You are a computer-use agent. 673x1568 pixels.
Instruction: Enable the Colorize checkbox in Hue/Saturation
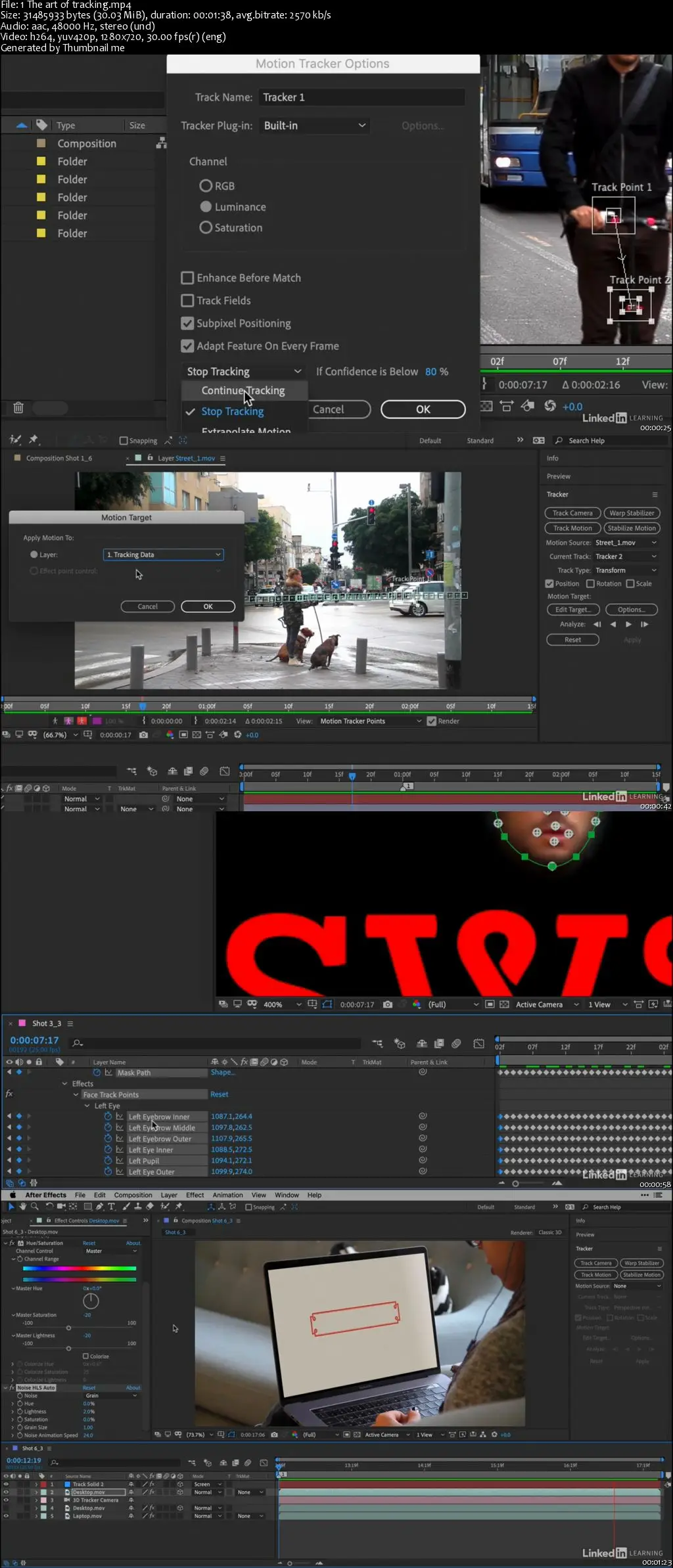pos(85,1356)
